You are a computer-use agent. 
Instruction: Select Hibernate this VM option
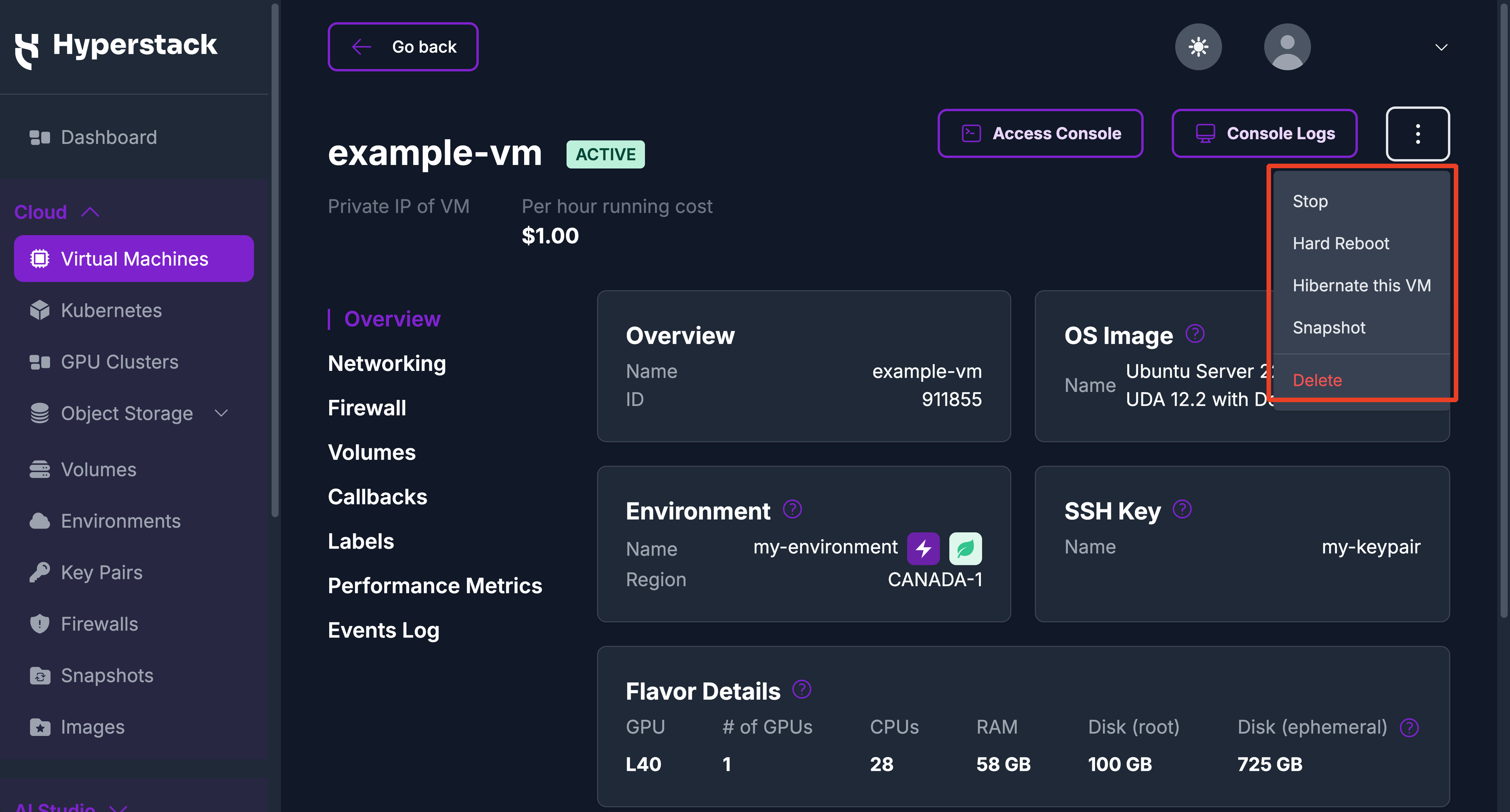(x=1361, y=286)
